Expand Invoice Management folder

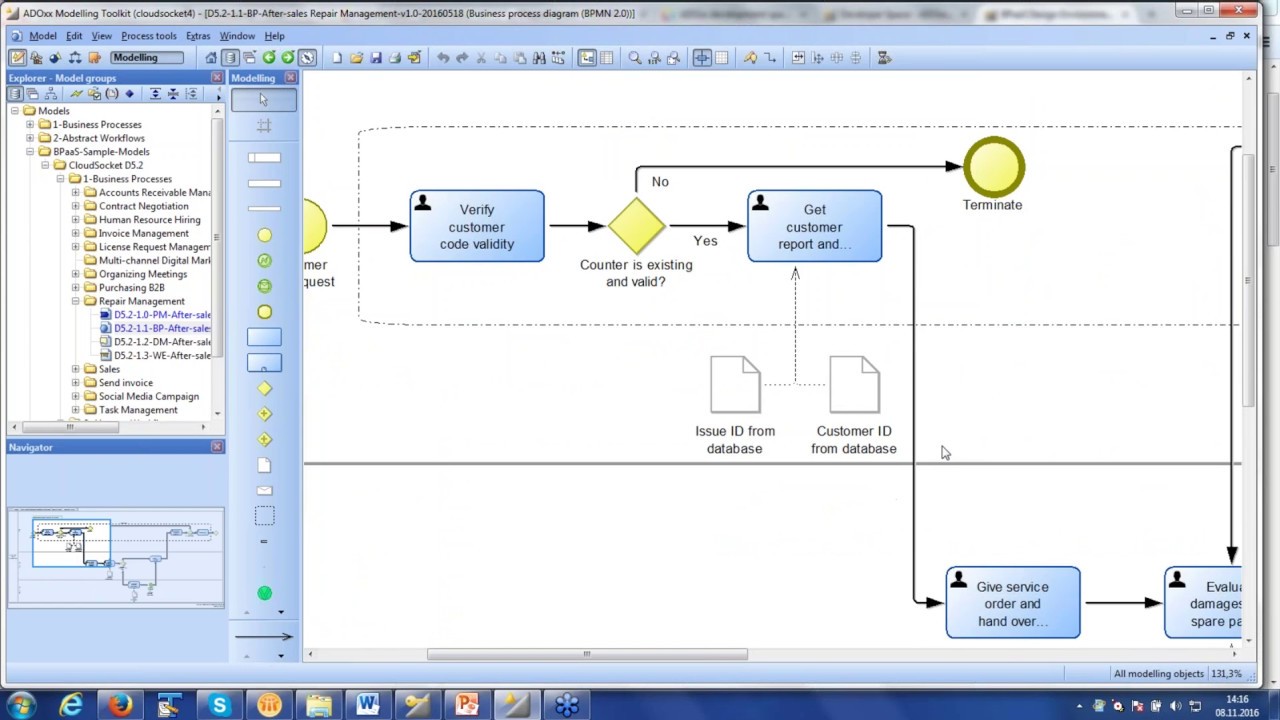pos(75,233)
